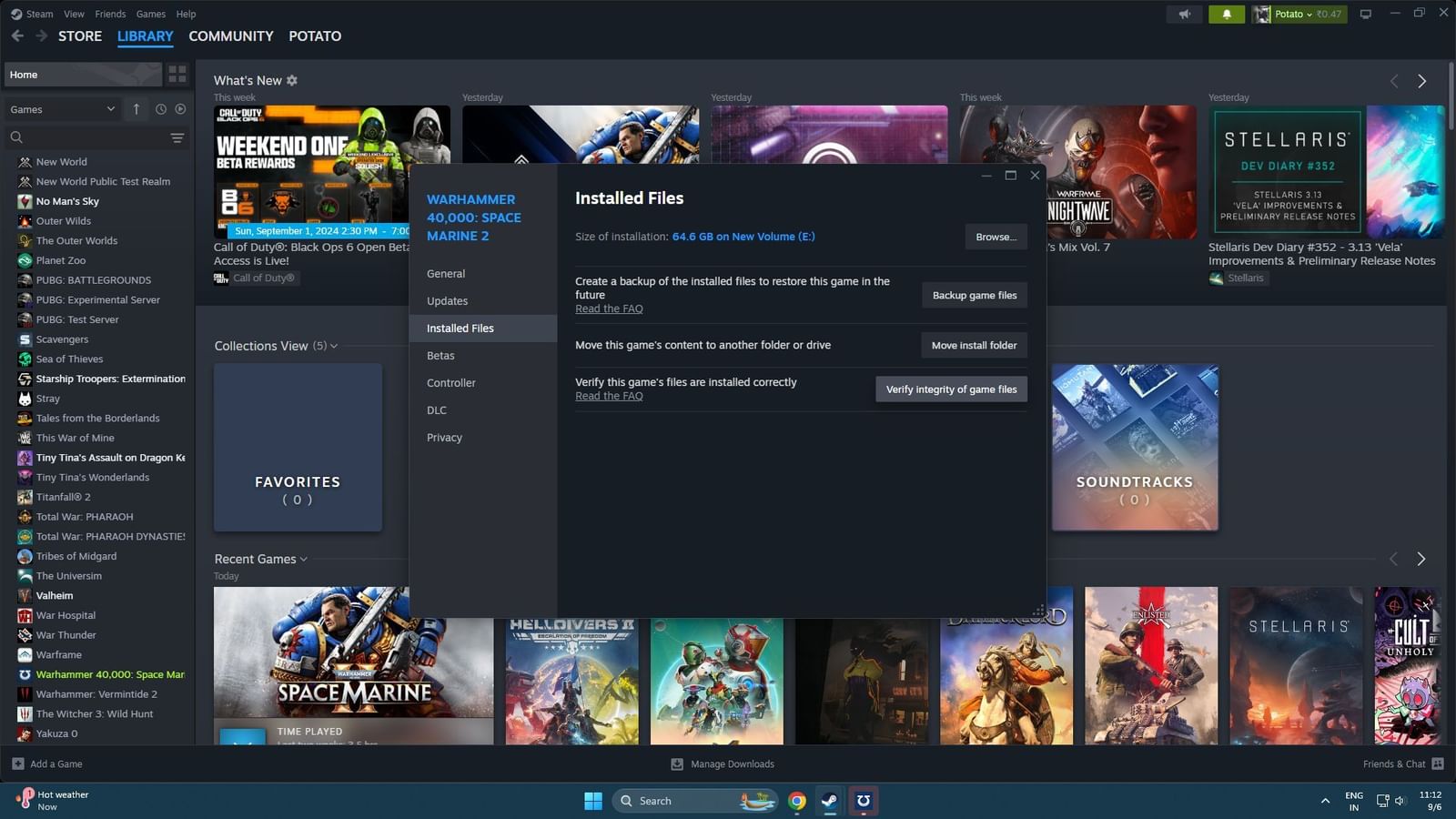Toggle the sort order arrow above the game list
The width and height of the screenshot is (1456, 819).
pyautogui.click(x=136, y=108)
